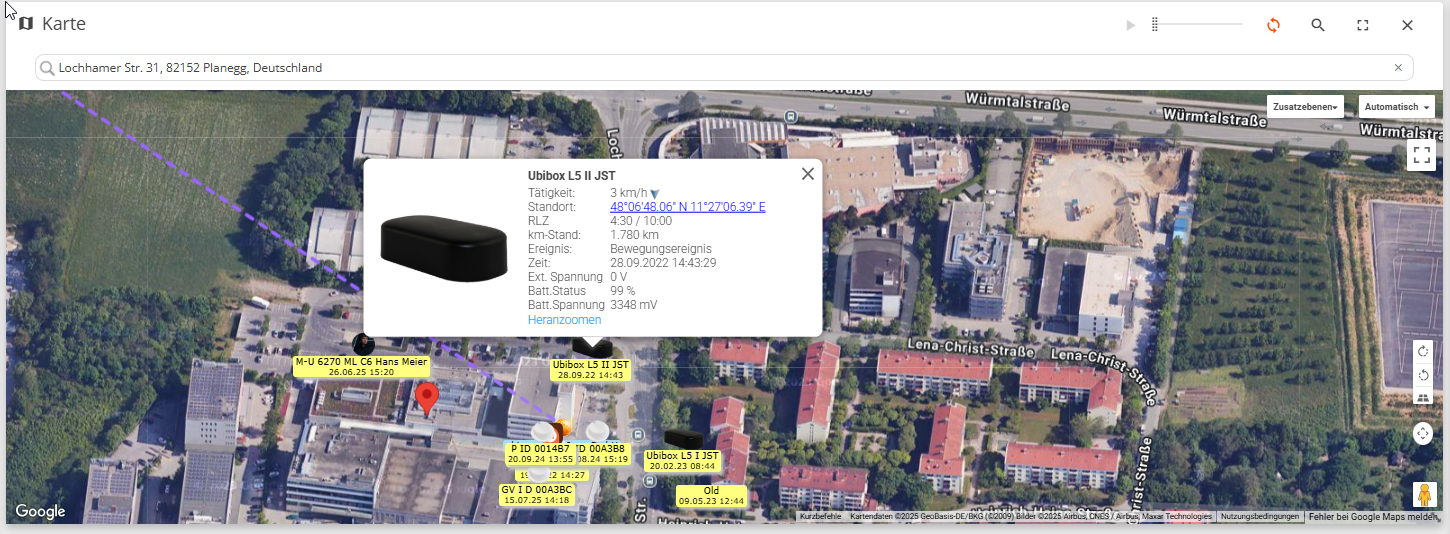The width and height of the screenshot is (1450, 534).
Task: Open the magnifier search icon in header
Action: click(1318, 25)
